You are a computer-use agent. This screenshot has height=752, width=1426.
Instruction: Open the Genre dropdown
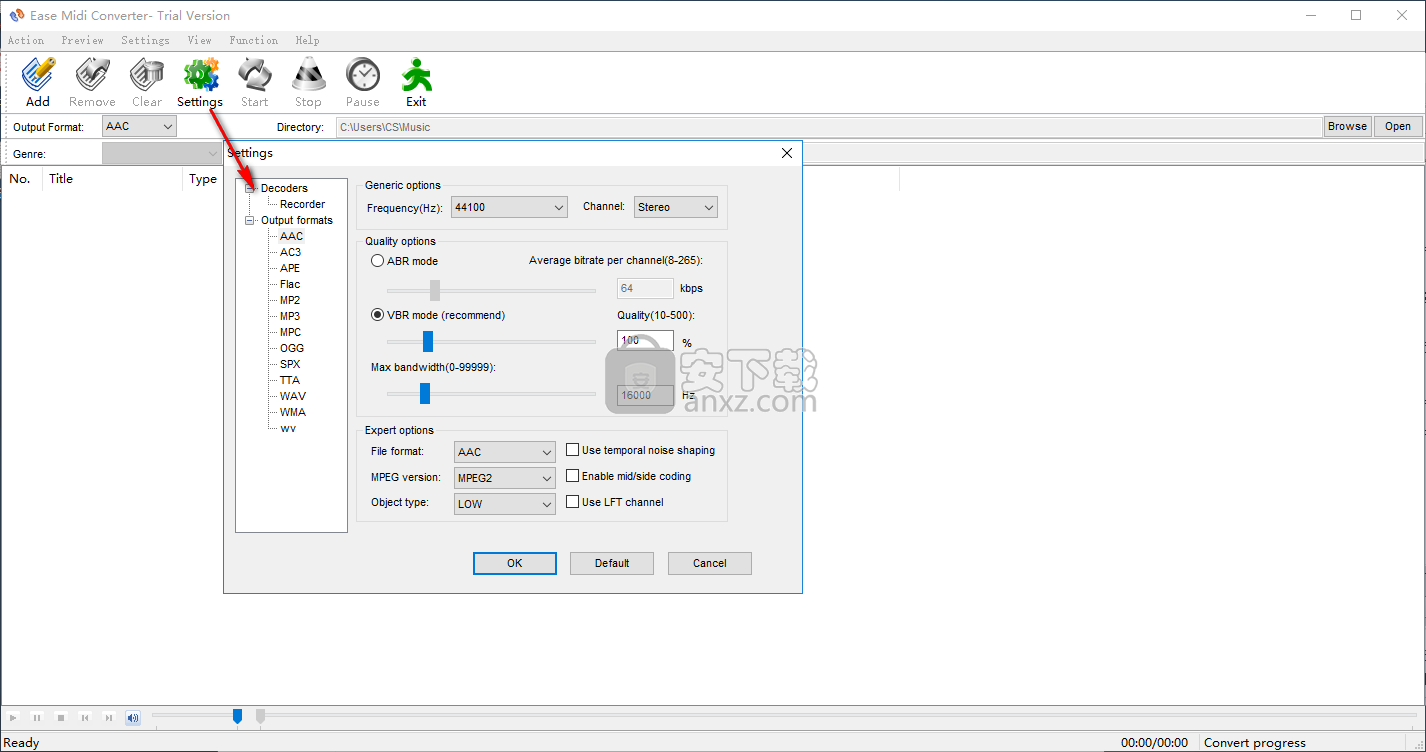coord(162,154)
